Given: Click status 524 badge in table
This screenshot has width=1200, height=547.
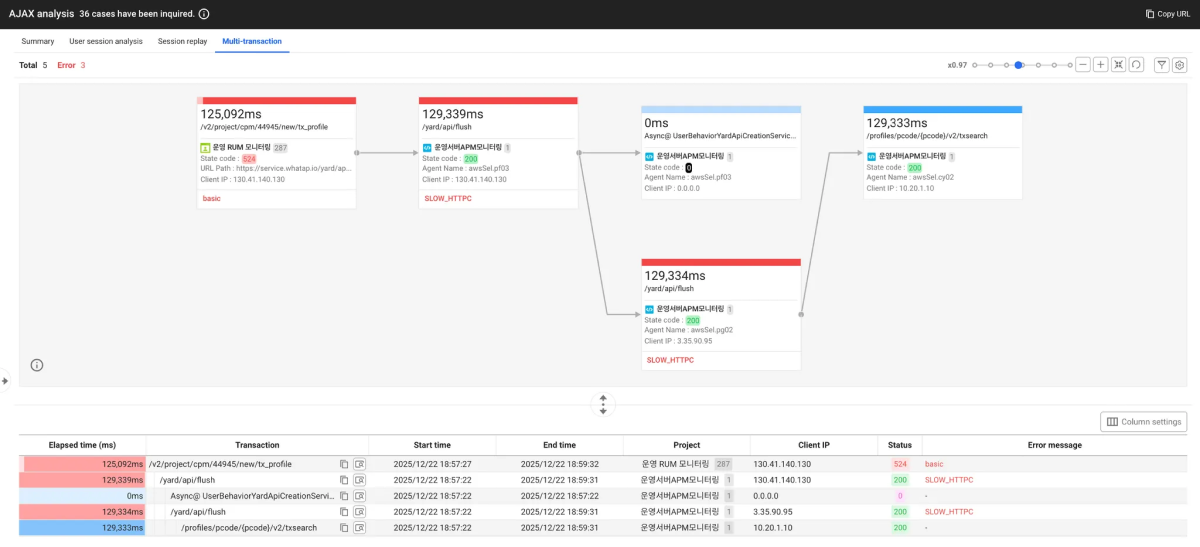Looking at the screenshot, I should coord(900,464).
